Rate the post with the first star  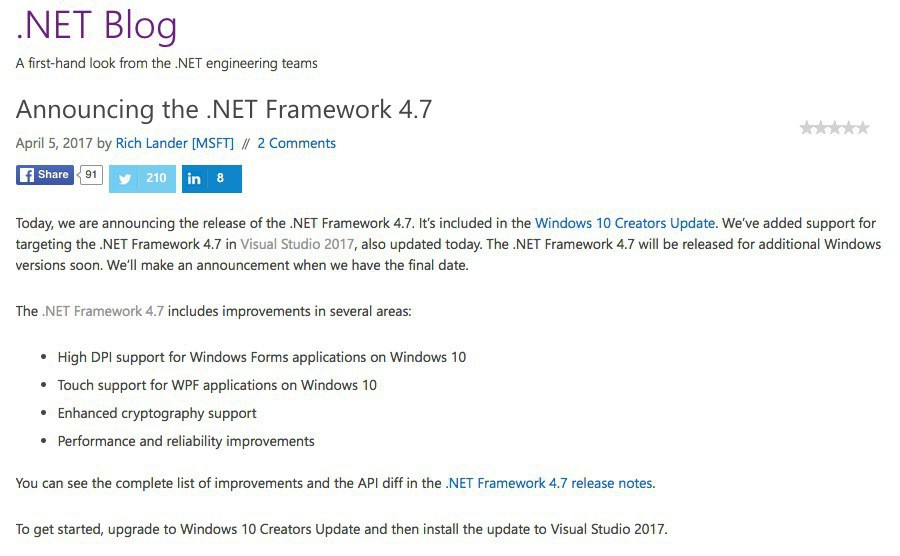point(806,128)
